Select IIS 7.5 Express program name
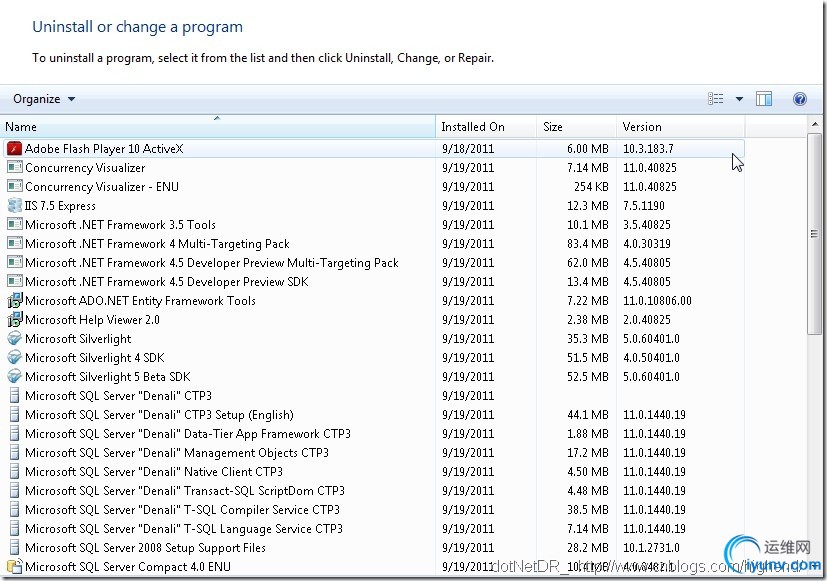Viewport: 827px width, 581px height. 60,206
